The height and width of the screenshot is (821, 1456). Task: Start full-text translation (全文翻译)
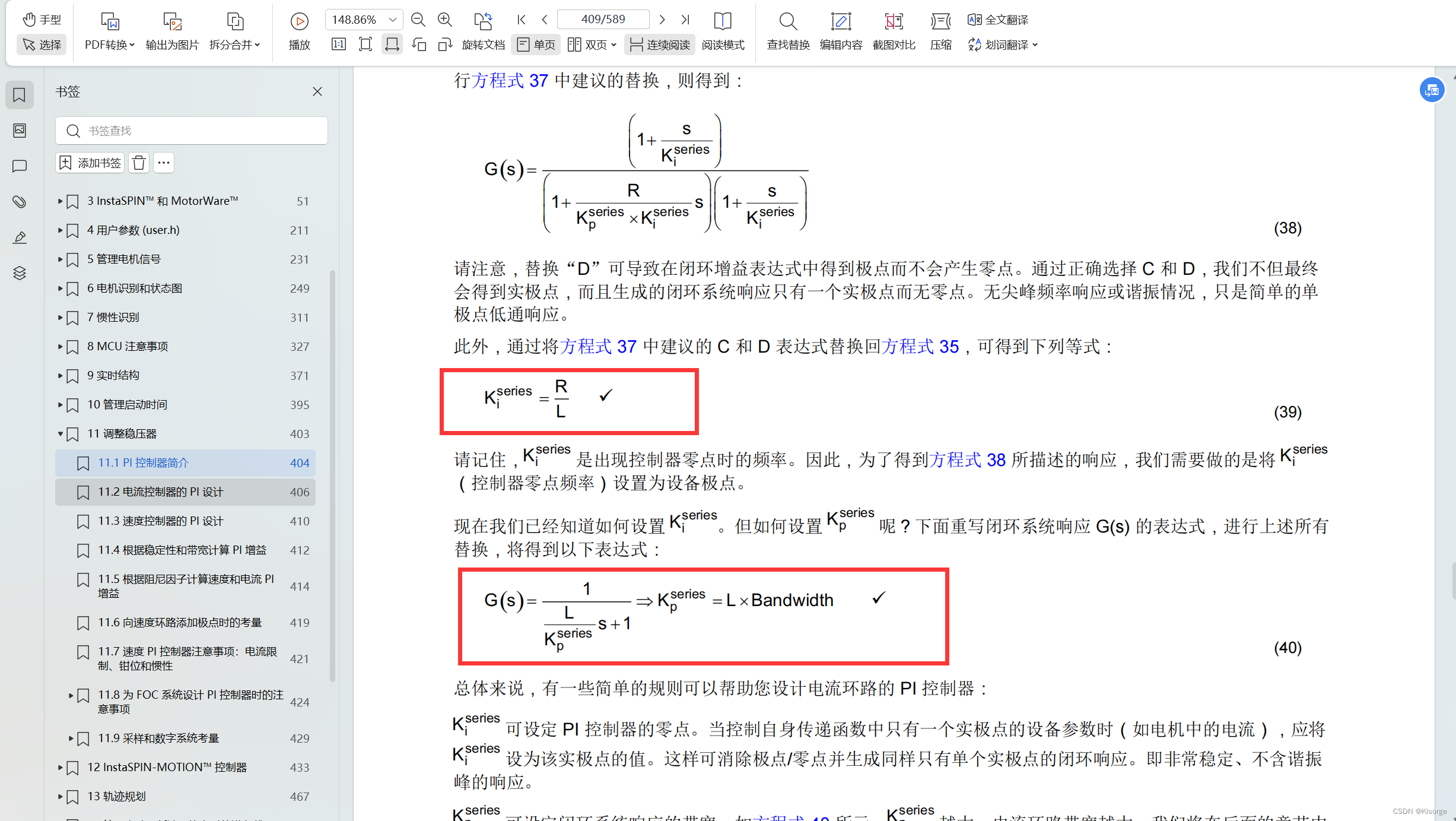(x=997, y=19)
